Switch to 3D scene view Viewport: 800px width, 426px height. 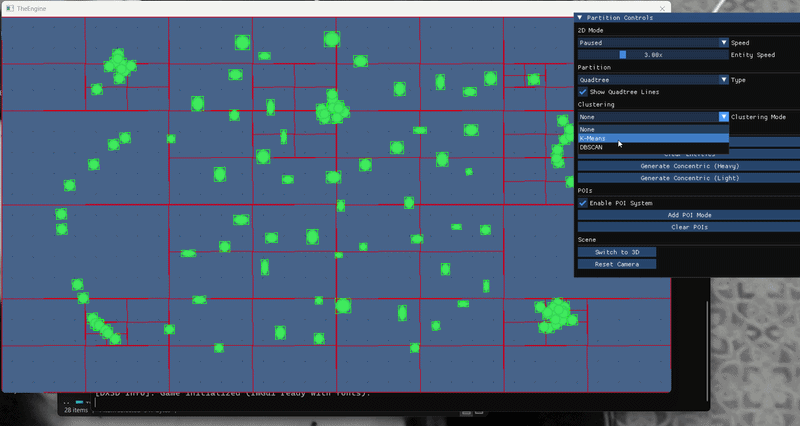[616, 252]
